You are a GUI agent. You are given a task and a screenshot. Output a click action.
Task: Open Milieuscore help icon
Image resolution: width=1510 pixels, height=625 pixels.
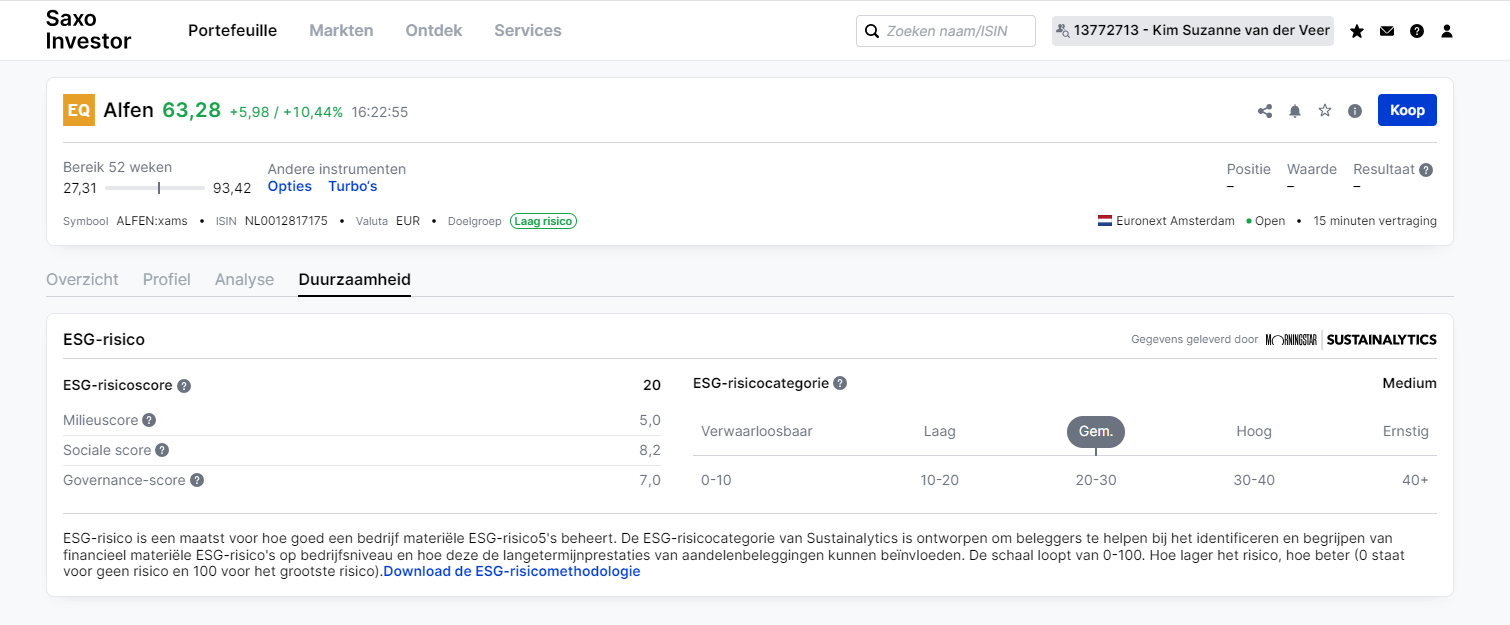(x=149, y=420)
